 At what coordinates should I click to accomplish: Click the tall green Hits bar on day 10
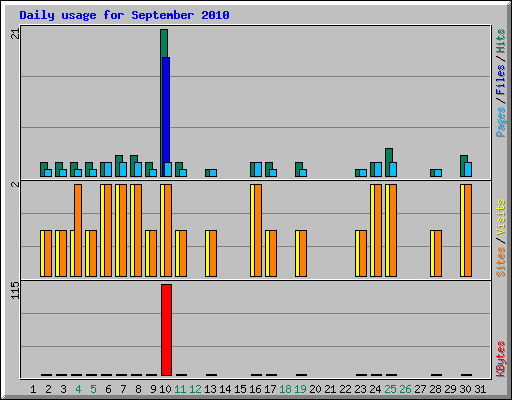point(164,43)
